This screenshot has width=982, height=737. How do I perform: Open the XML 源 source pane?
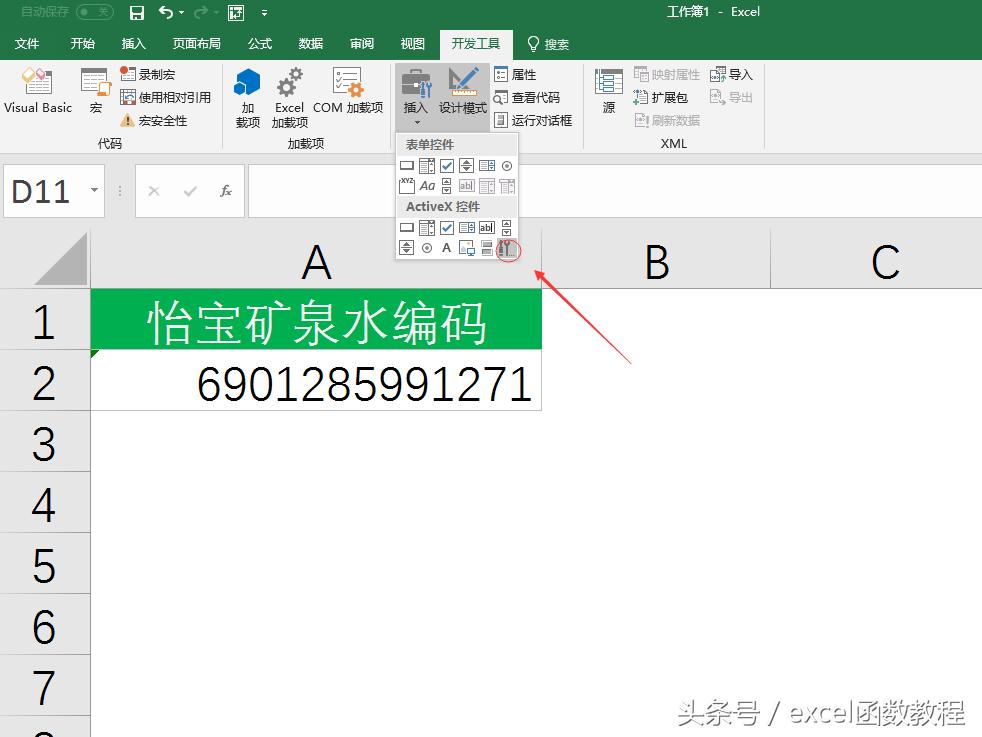(608, 93)
